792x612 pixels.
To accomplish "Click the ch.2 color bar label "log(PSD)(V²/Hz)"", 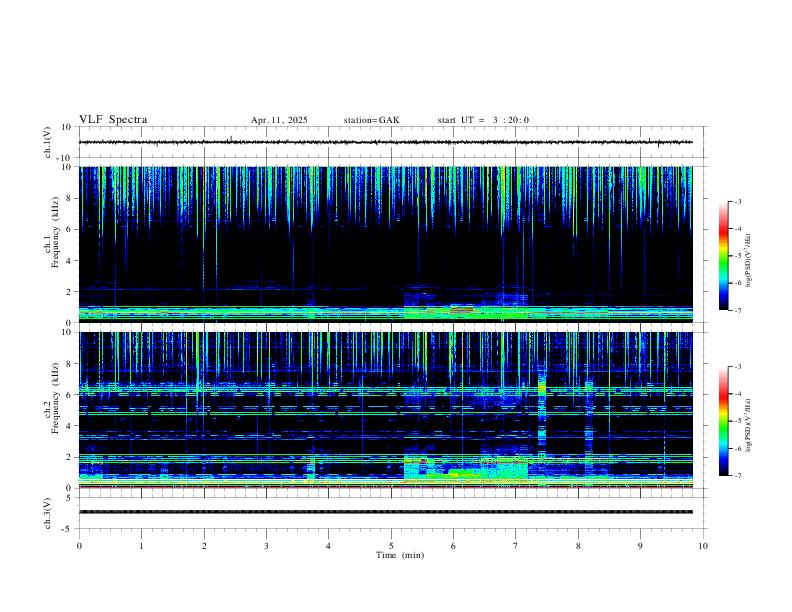I will pyautogui.click(x=748, y=425).
